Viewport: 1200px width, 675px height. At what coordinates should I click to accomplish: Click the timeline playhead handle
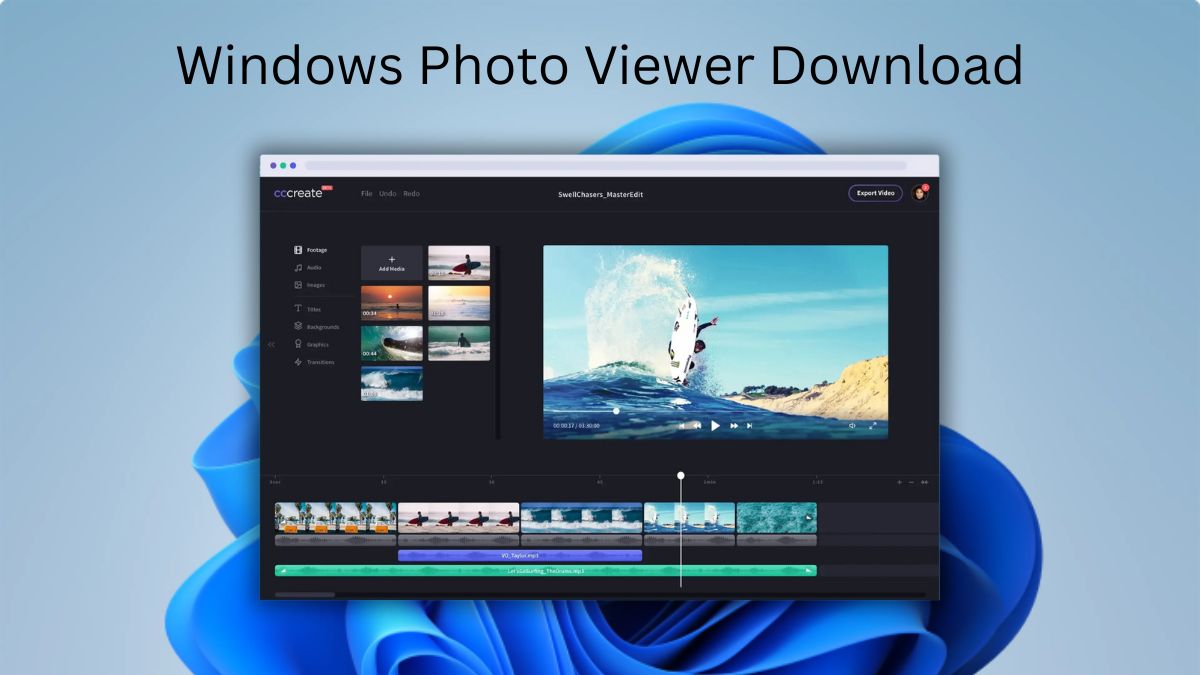pos(681,476)
